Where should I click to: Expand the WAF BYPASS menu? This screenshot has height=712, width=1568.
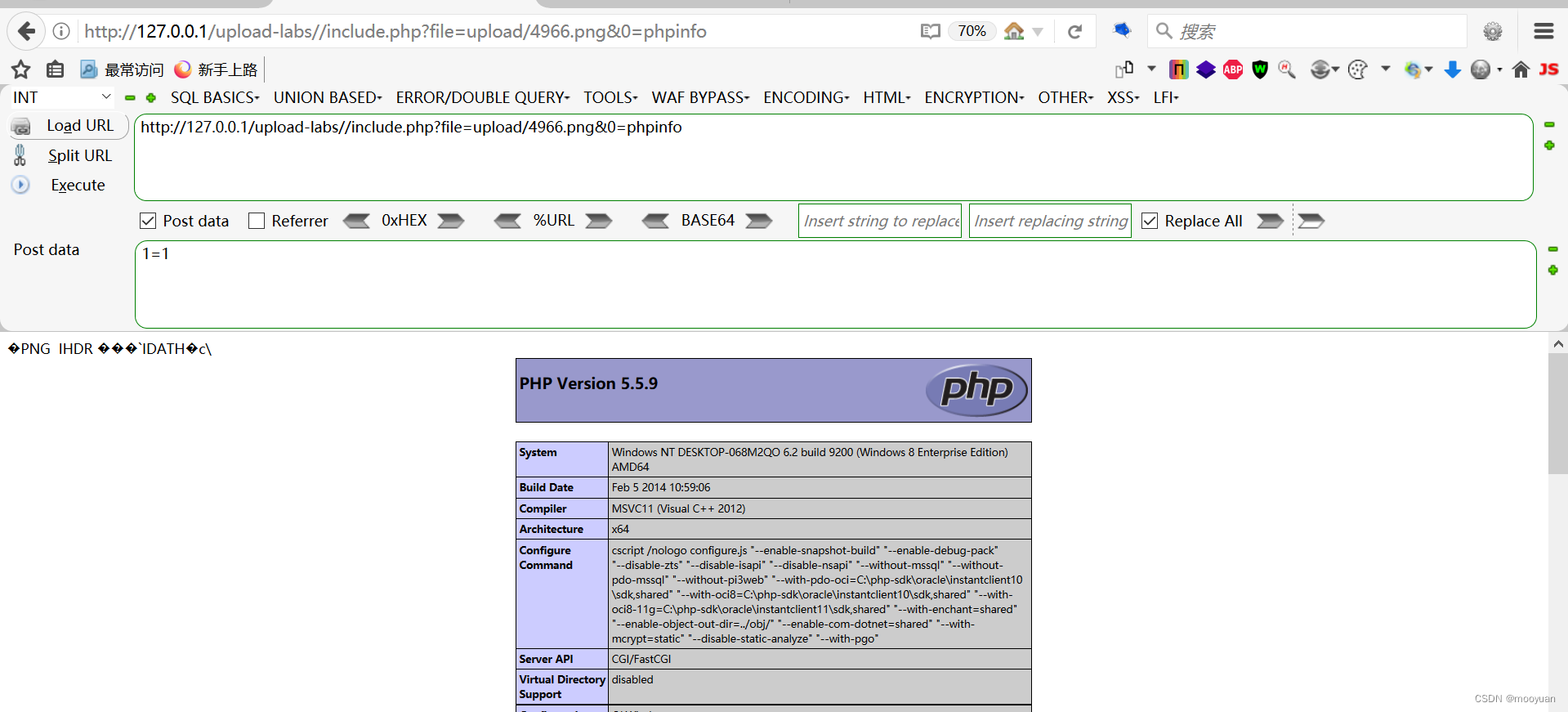pos(700,97)
